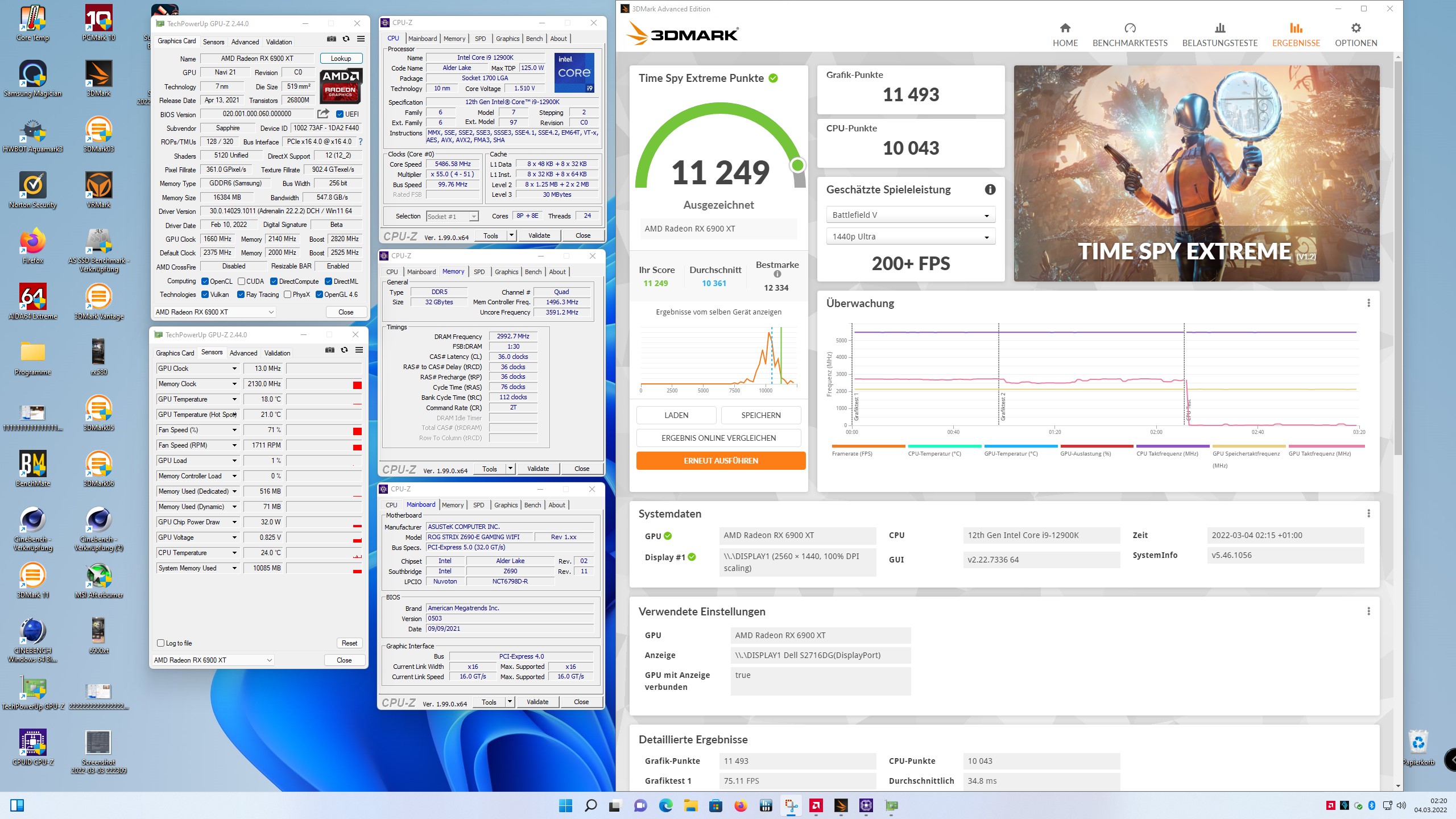This screenshot has height=819, width=1456.
Task: Click the Windows Start button on taskbar
Action: pos(565,805)
